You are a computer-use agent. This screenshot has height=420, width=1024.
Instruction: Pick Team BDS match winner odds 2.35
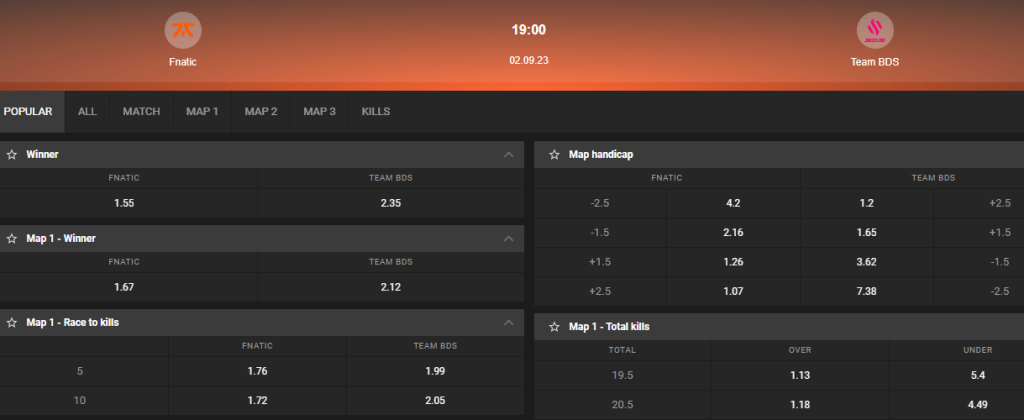click(x=391, y=203)
